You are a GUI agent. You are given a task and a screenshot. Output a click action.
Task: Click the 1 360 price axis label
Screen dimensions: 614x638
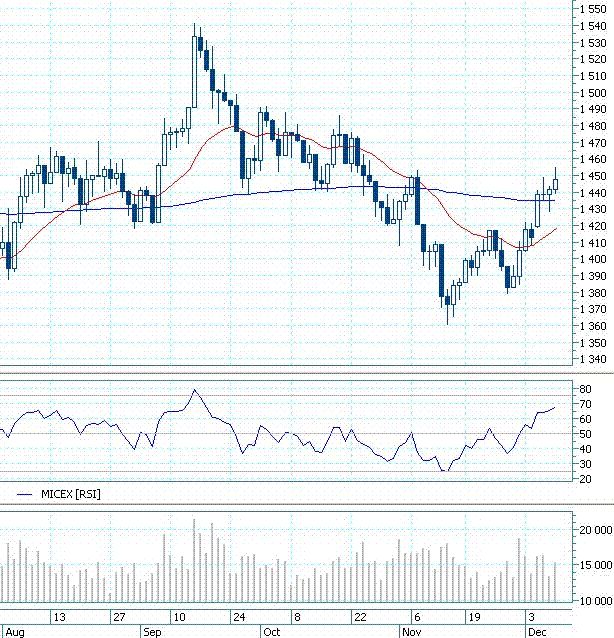pos(593,326)
